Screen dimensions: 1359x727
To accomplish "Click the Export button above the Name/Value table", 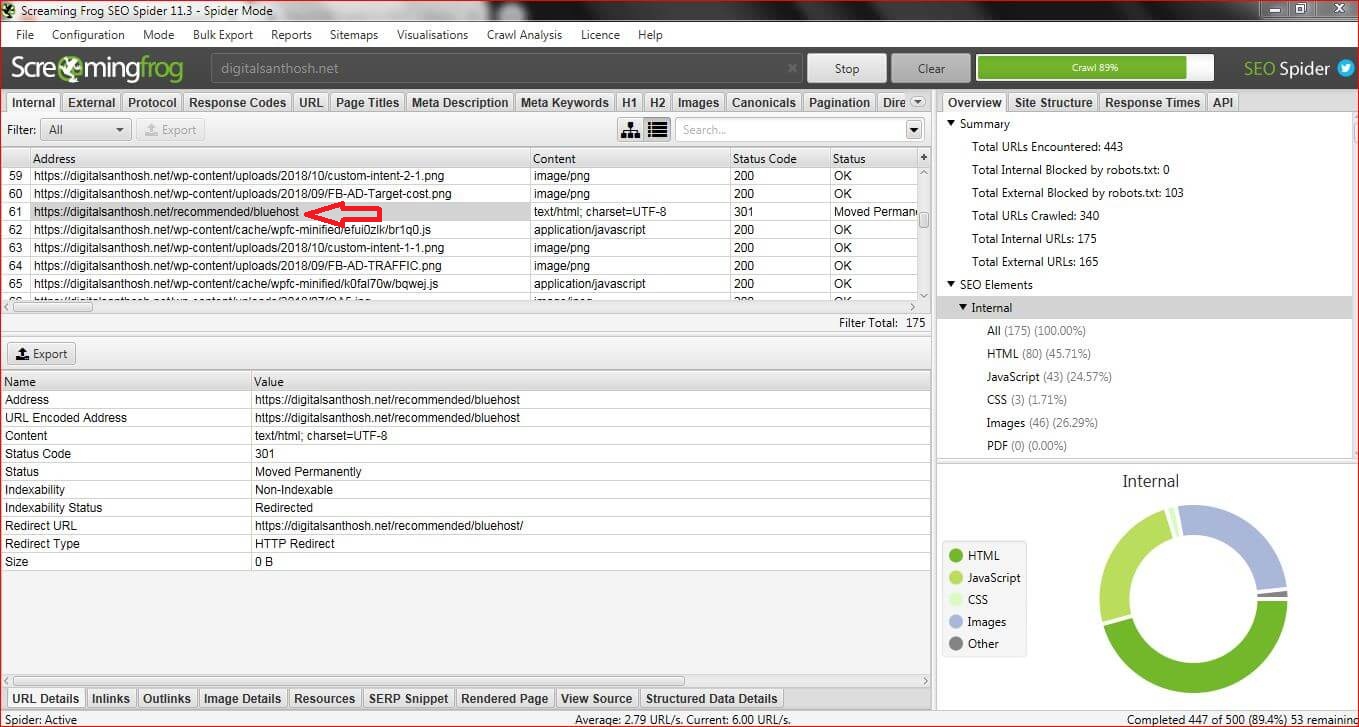I will click(x=42, y=354).
